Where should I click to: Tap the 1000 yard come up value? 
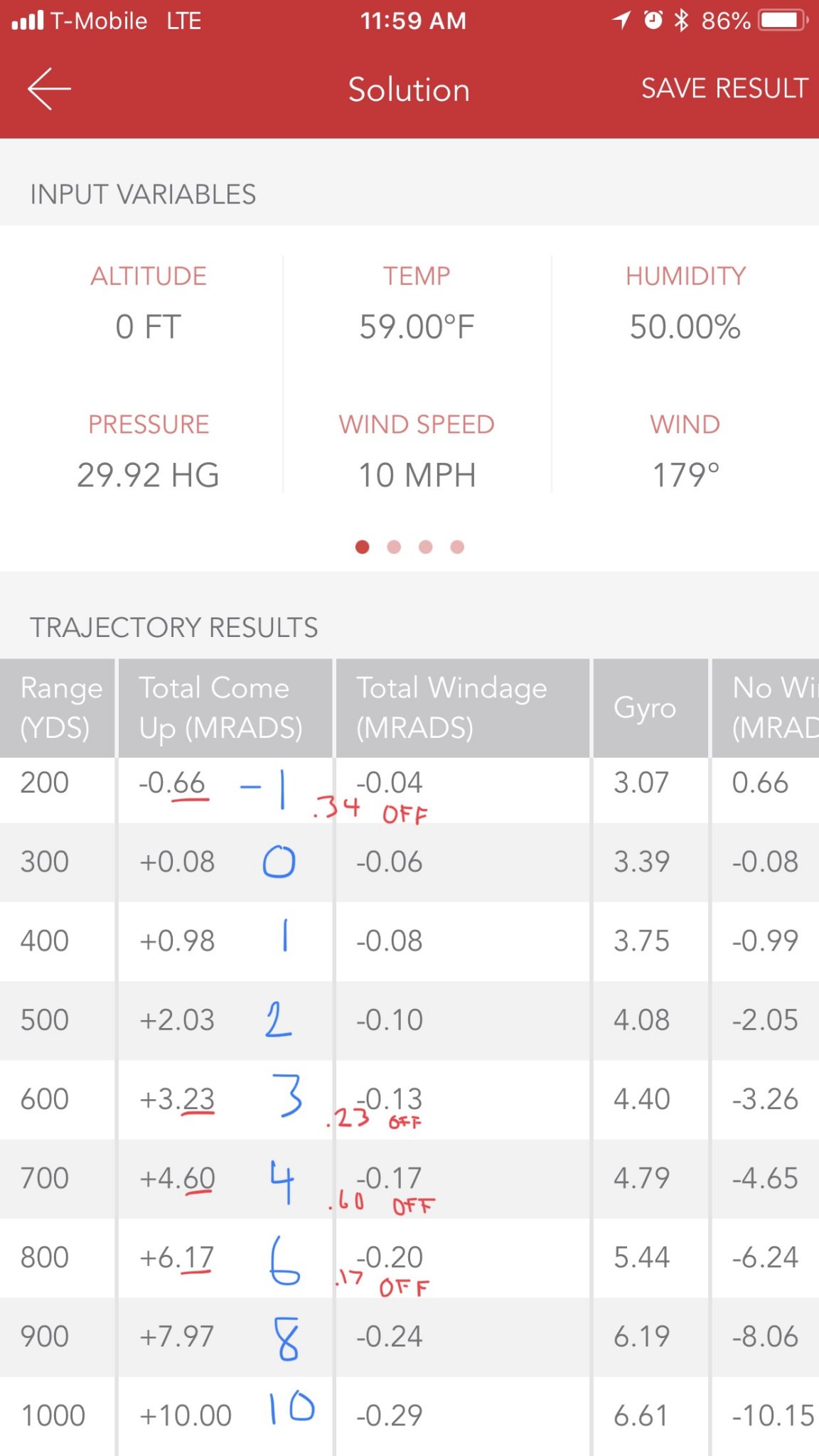point(186,1415)
